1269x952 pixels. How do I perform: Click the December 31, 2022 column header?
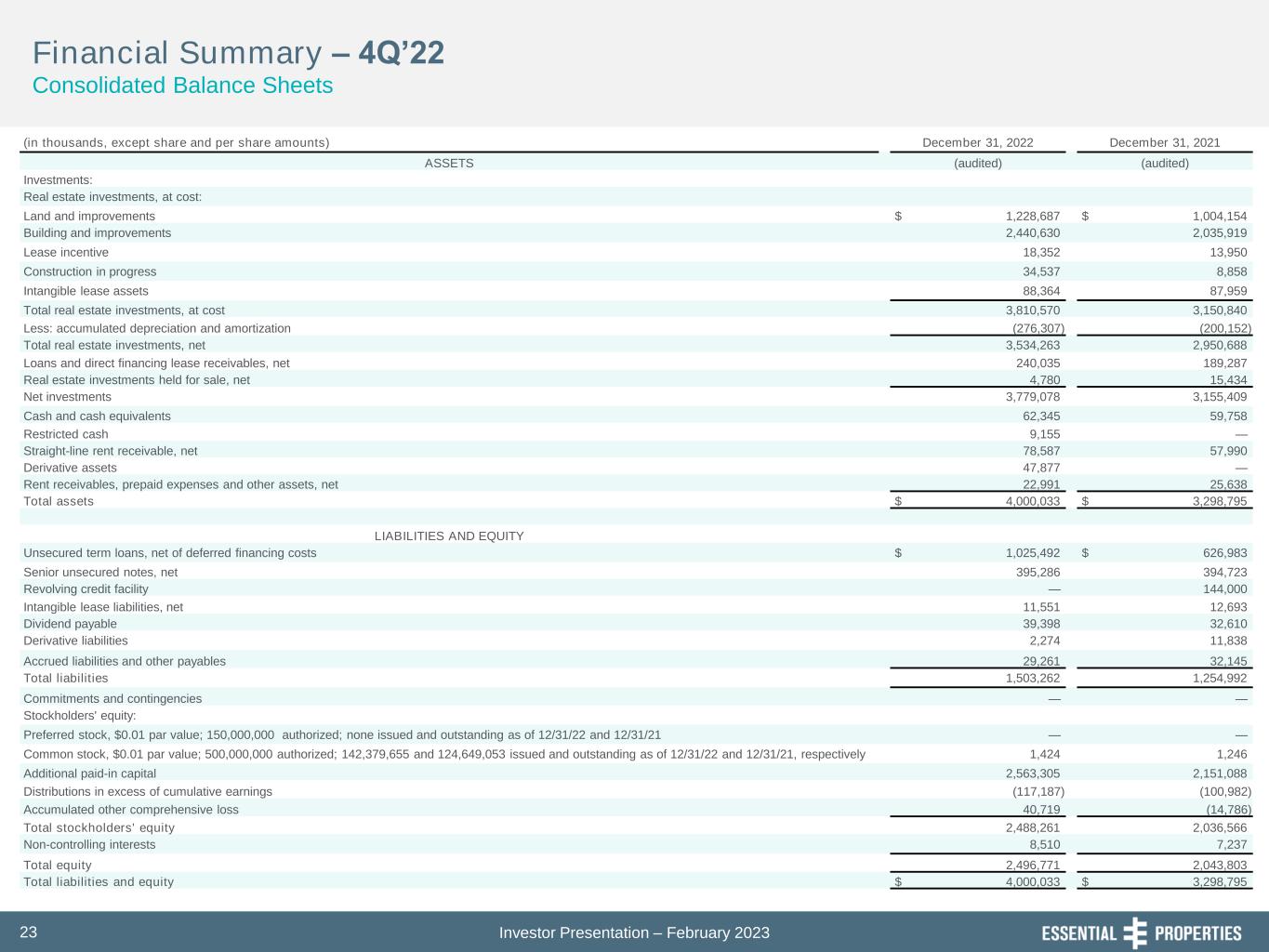[977, 142]
